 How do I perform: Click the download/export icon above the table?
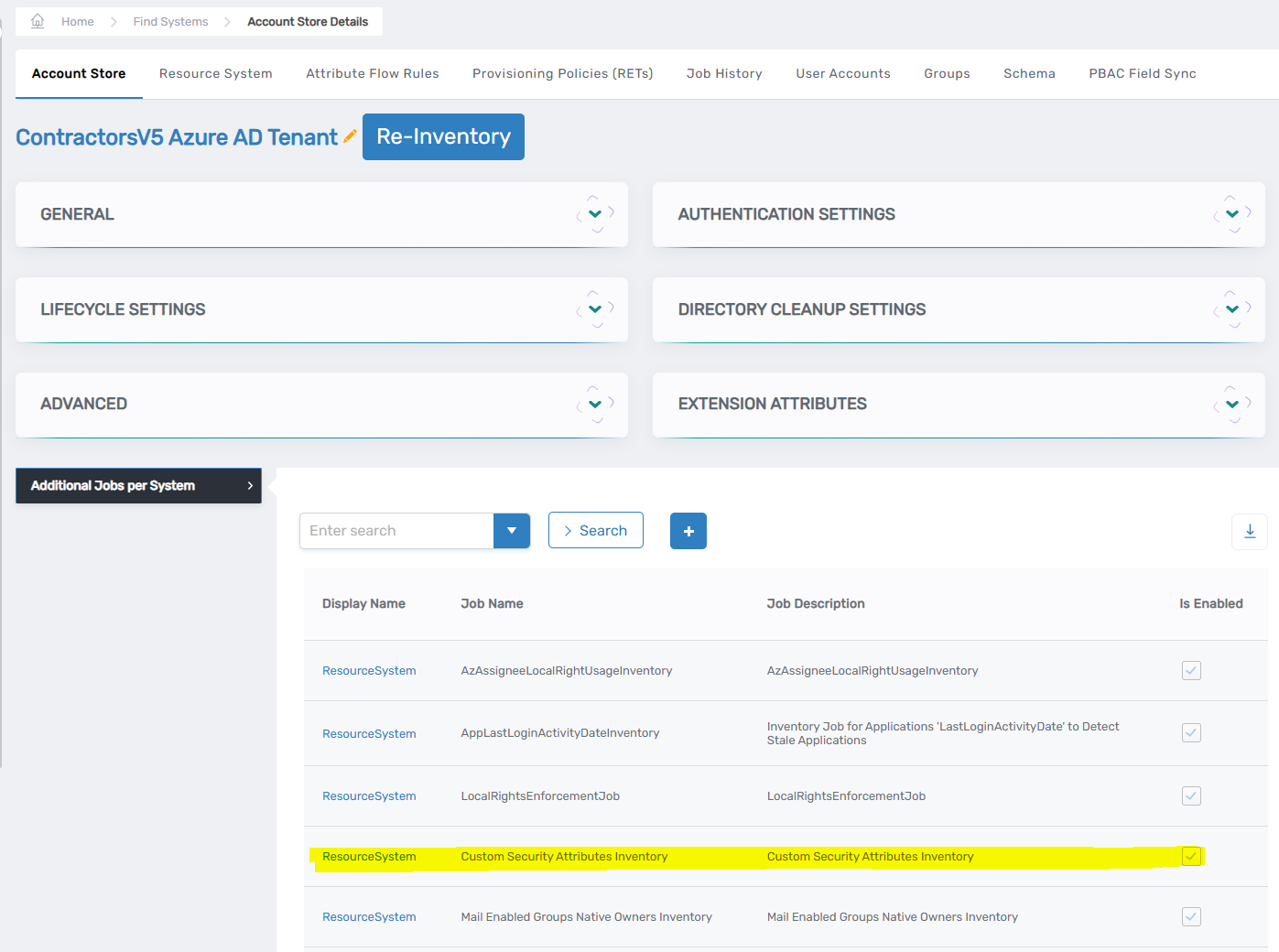point(1249,531)
